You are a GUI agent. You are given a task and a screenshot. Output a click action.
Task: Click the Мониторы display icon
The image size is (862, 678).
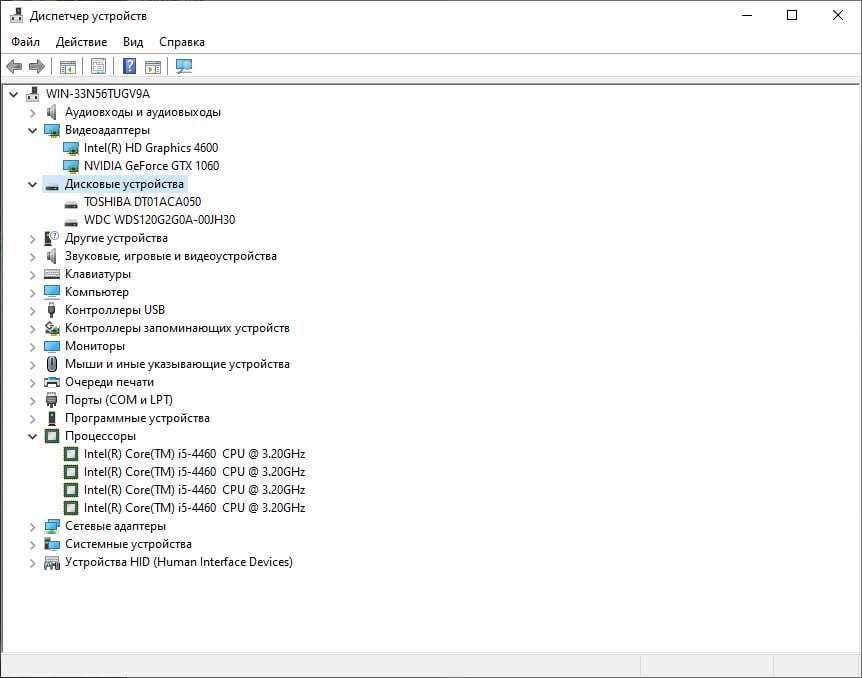(x=52, y=346)
